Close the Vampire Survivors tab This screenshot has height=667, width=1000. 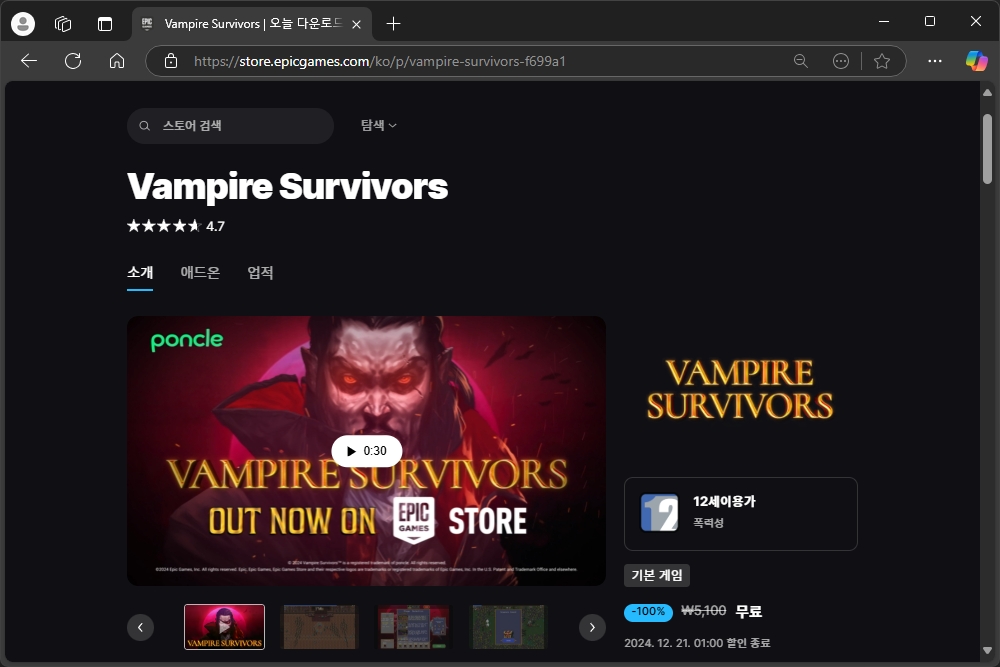(357, 24)
